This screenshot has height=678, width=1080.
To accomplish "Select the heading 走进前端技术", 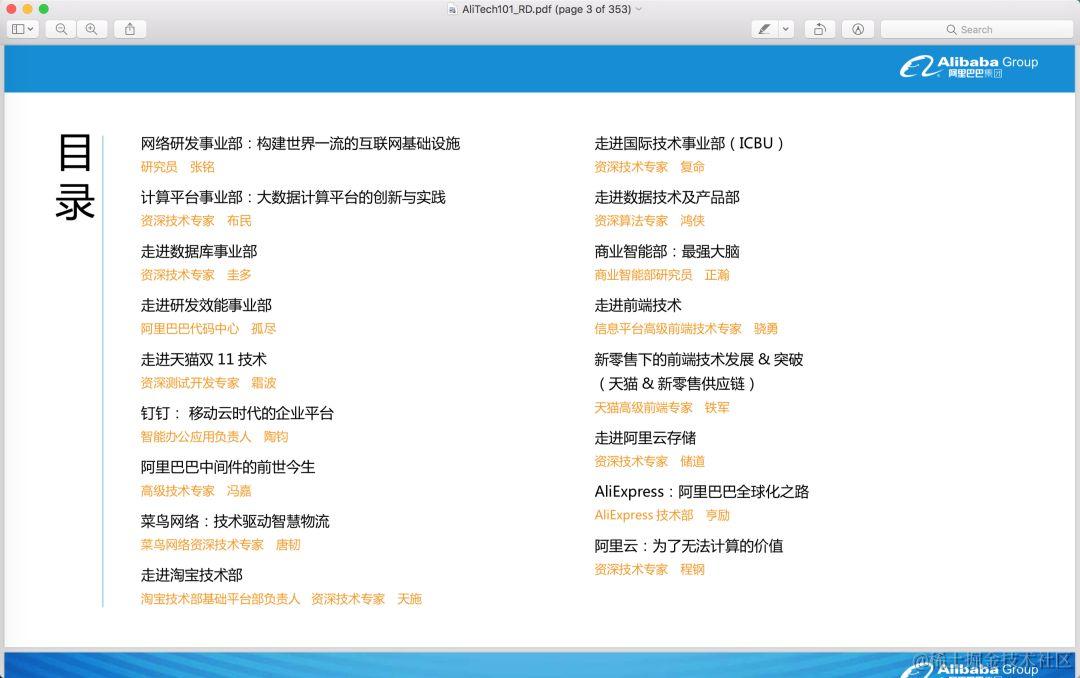I will [638, 305].
